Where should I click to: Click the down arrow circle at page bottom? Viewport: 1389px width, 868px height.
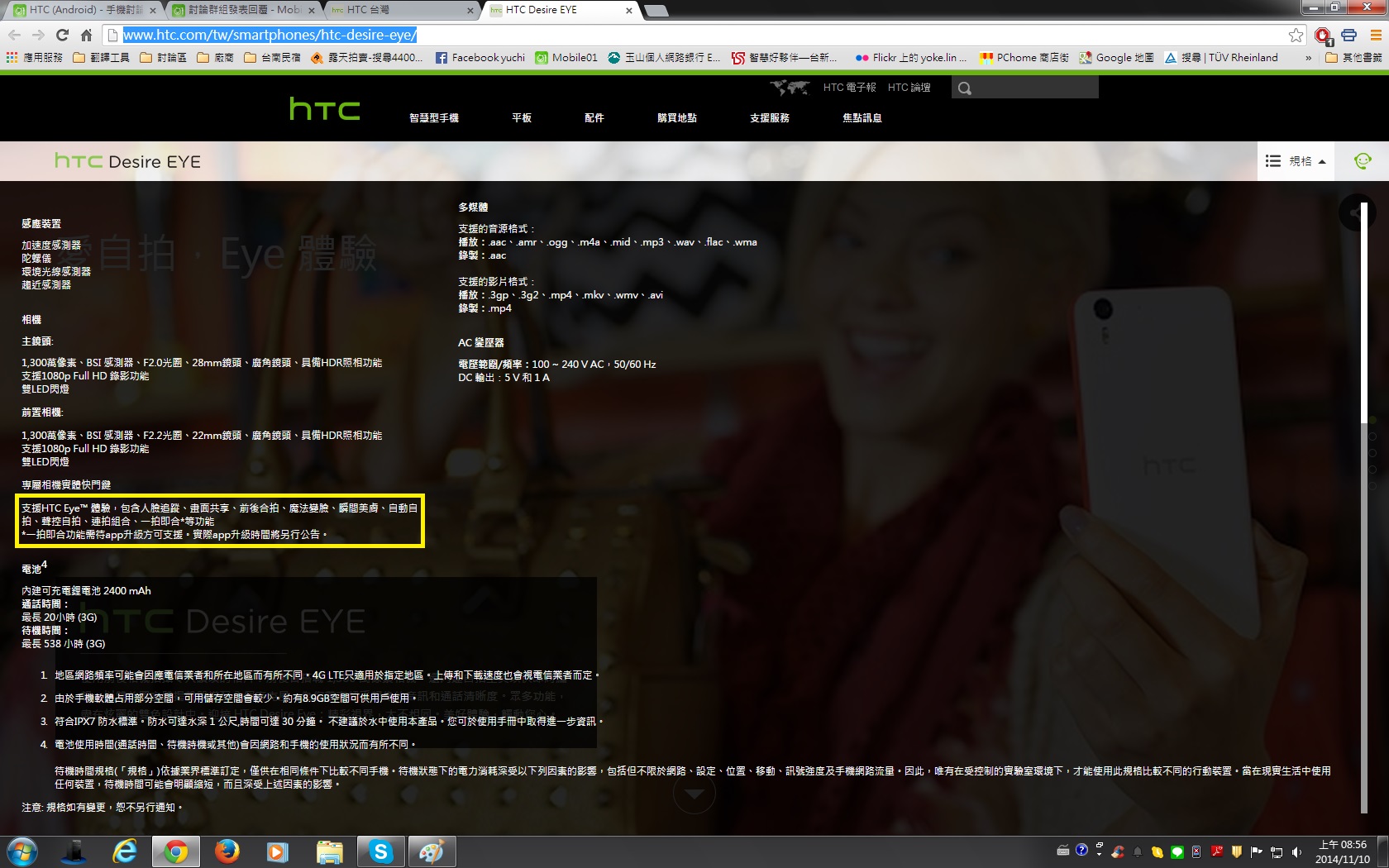point(694,794)
